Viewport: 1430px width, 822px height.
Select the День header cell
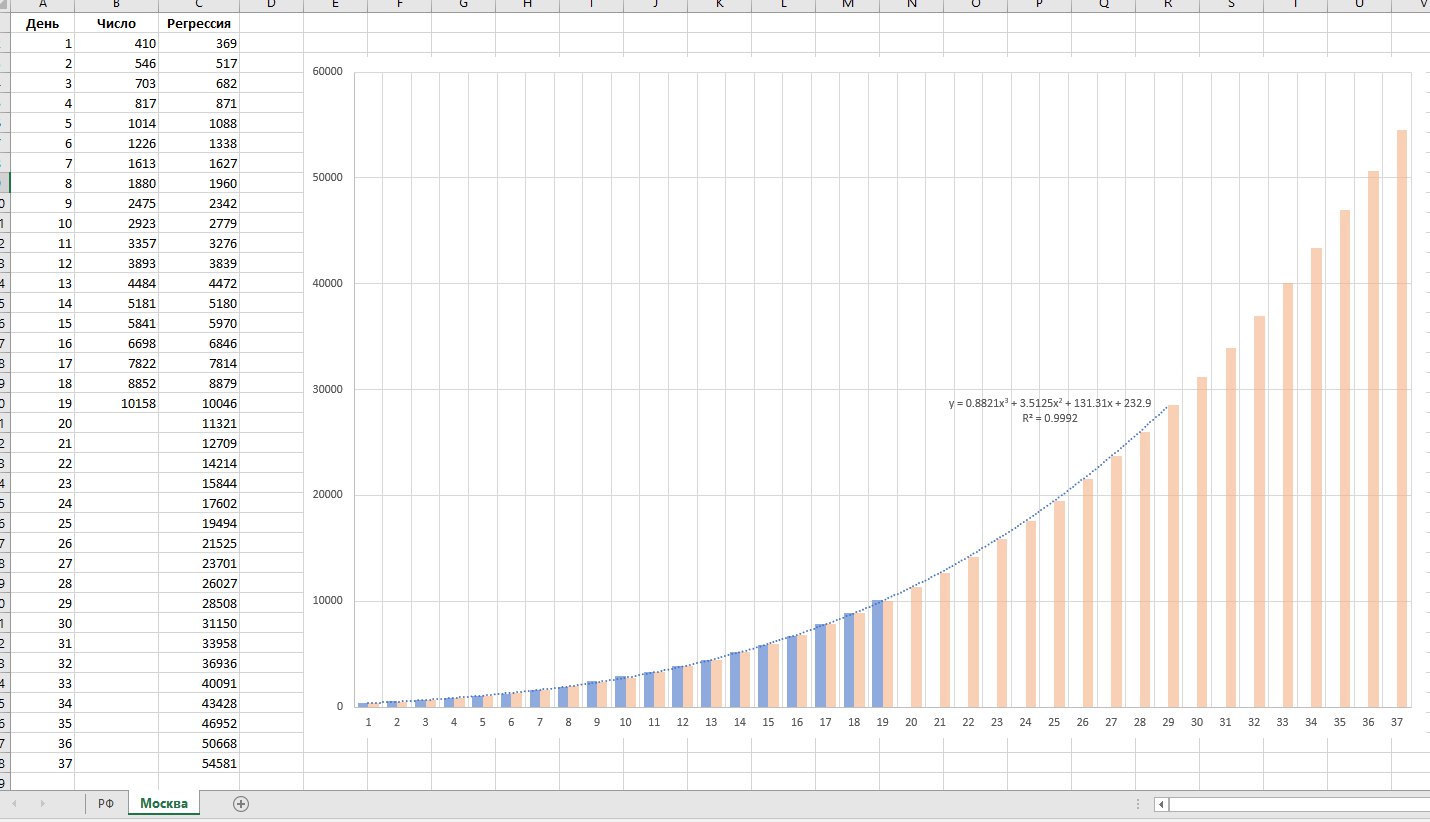pyautogui.click(x=41, y=23)
